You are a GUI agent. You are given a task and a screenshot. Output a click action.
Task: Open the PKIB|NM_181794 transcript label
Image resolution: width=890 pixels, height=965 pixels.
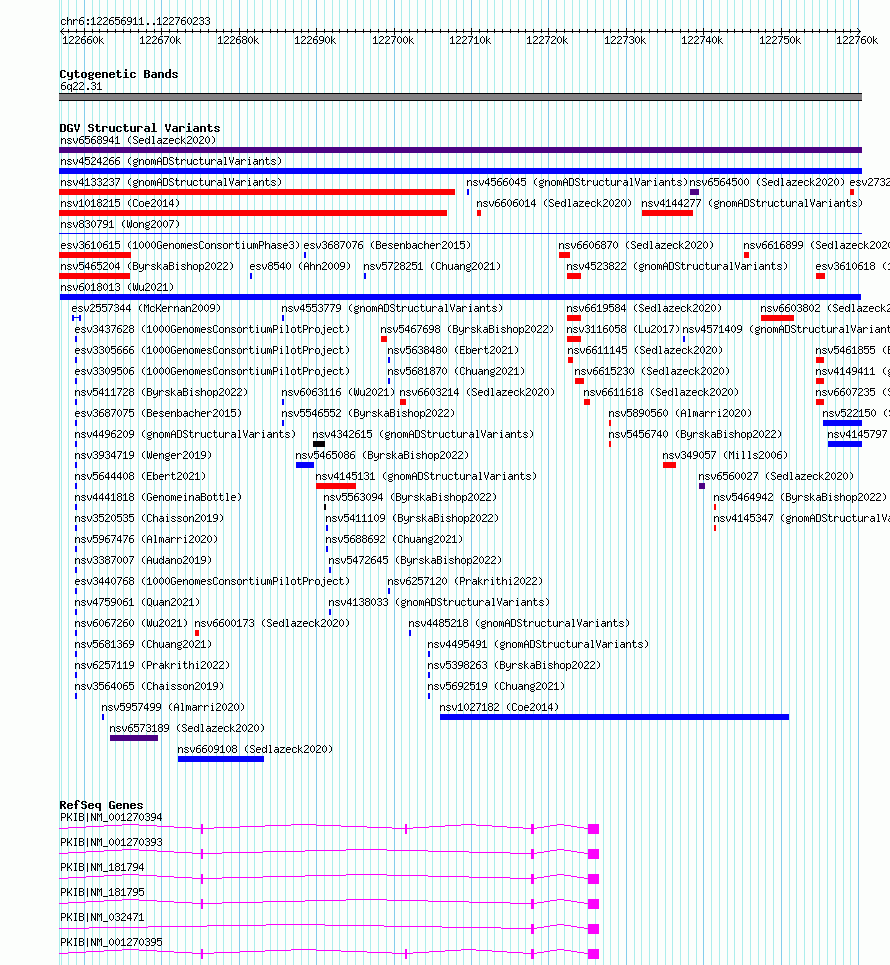102,867
